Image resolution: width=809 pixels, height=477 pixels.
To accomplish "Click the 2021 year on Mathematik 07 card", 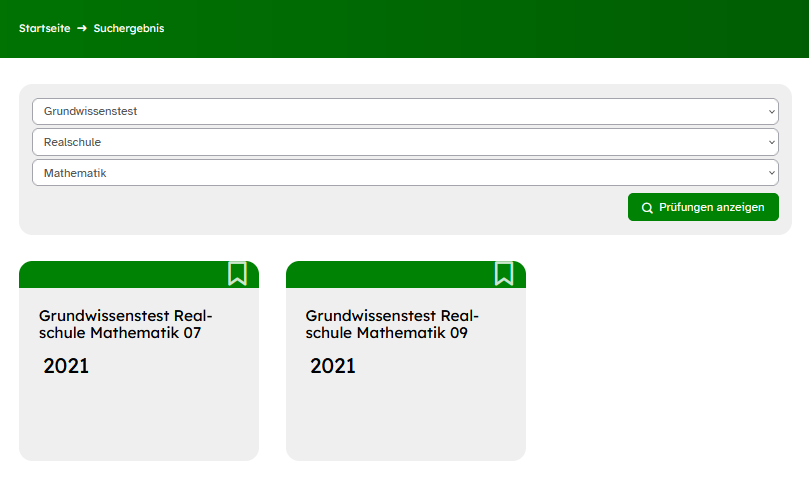I will click(66, 366).
